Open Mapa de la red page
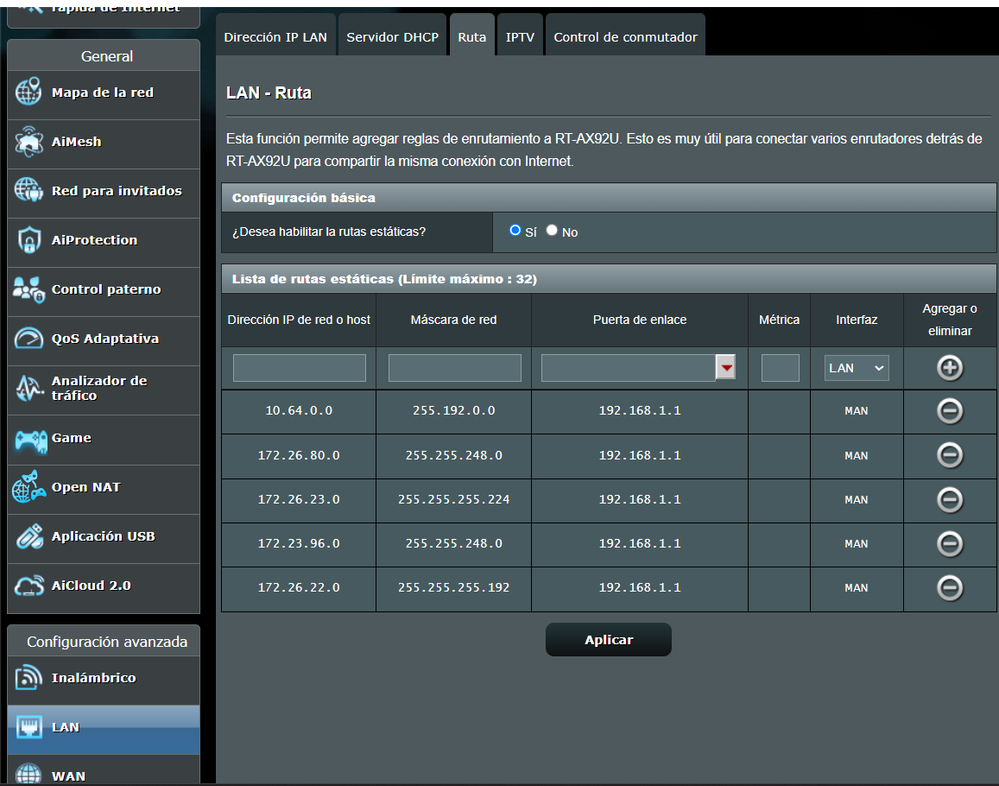Screen dimensions: 999x786 tap(102, 93)
